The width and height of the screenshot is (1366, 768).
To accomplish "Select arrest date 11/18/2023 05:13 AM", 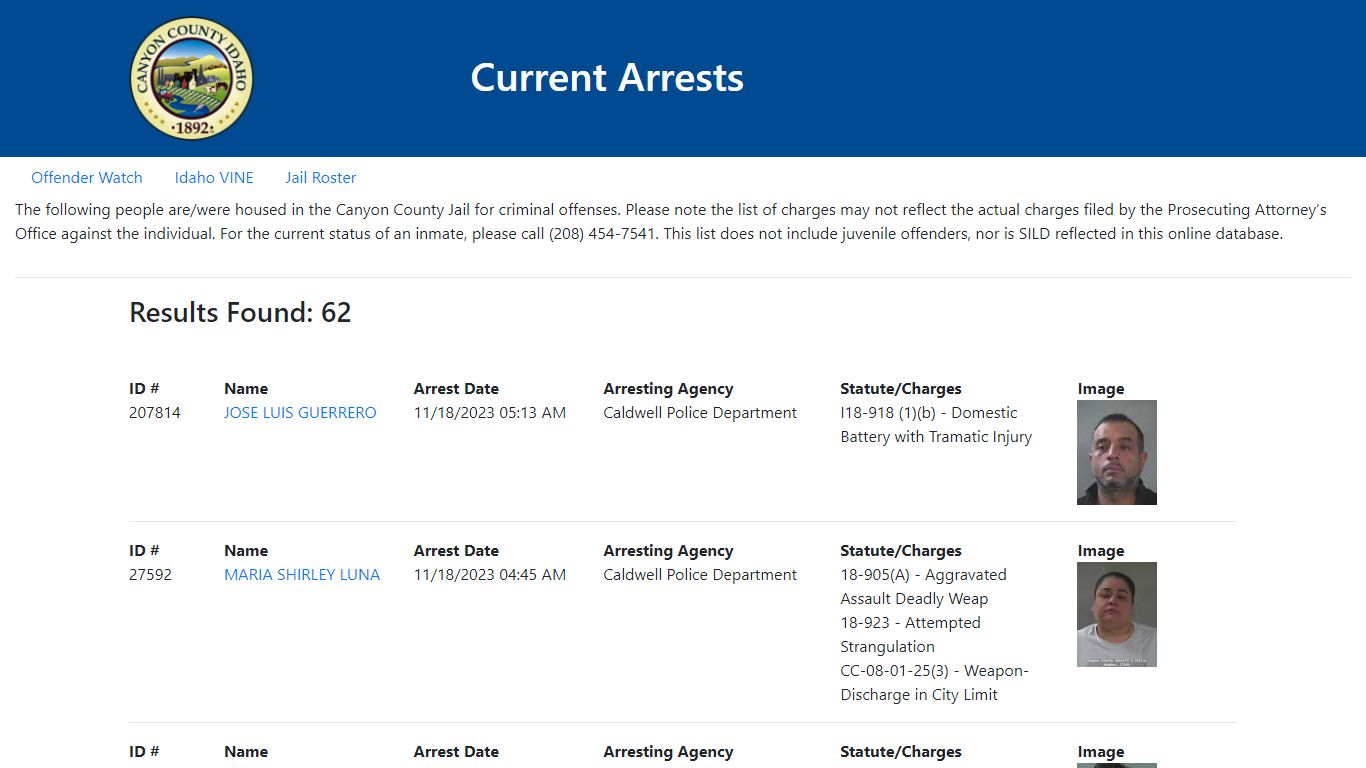I will [490, 413].
